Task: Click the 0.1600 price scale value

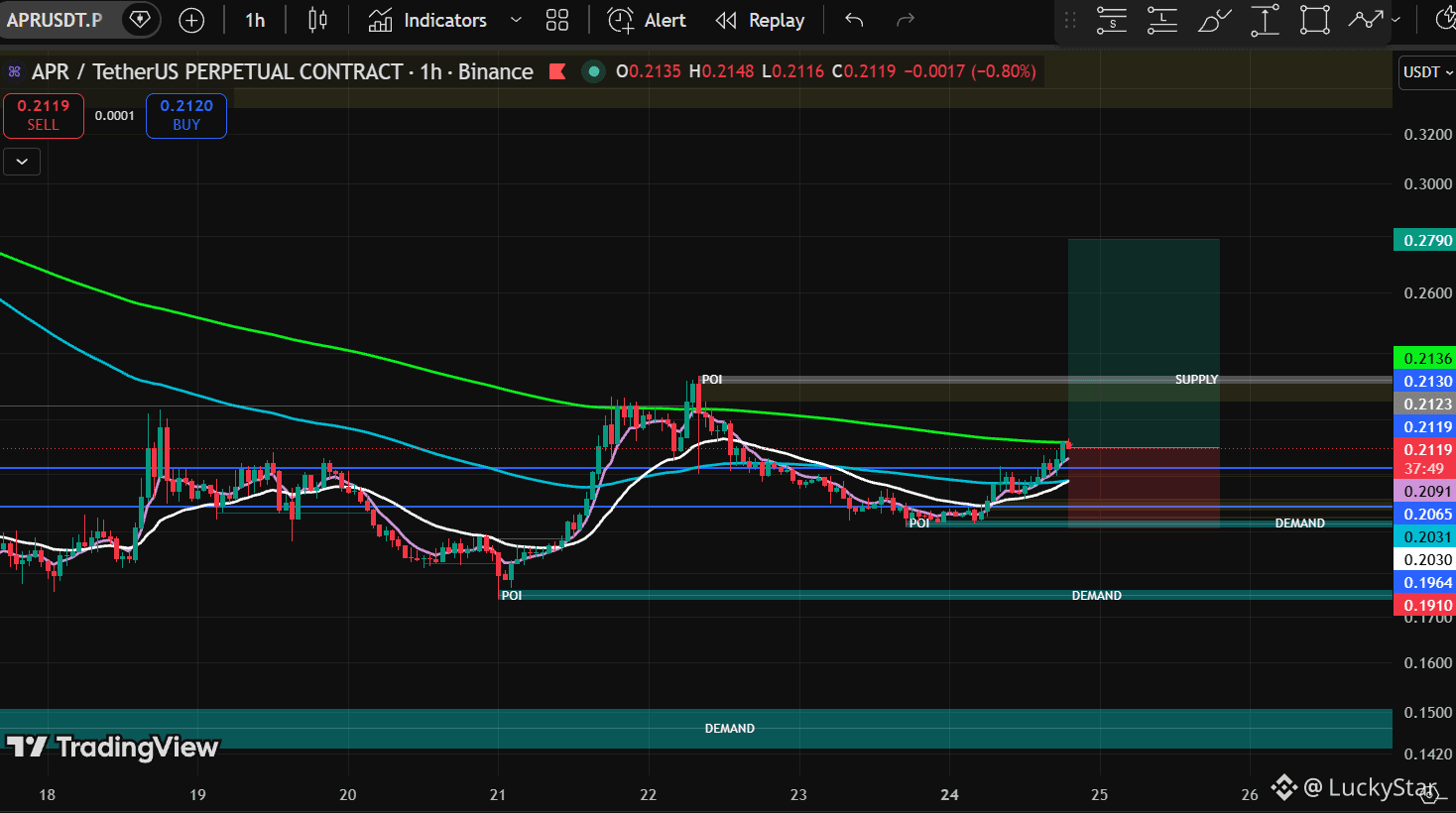Action: [1428, 662]
